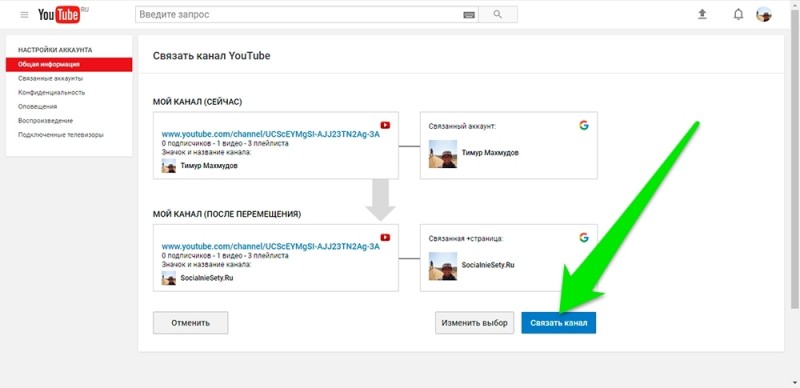800x388 pixels.
Task: Click the upload video icon
Action: [703, 14]
